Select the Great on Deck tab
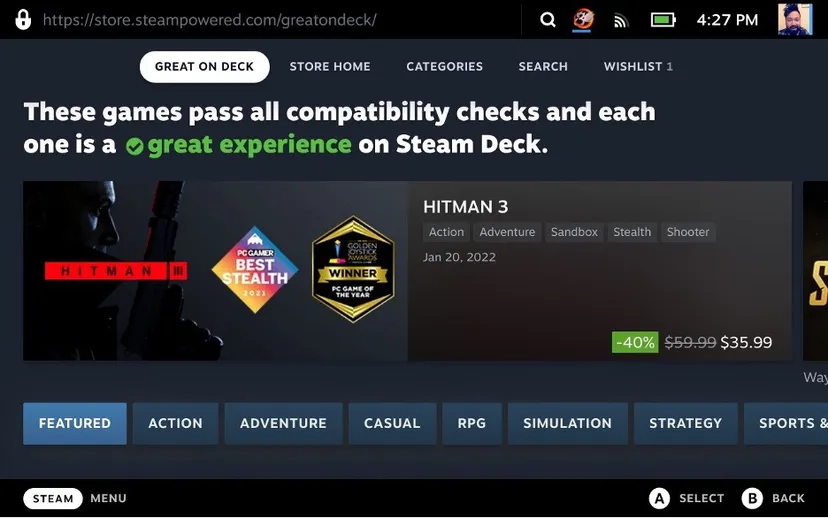Screen dimensions: 828x518 click(204, 67)
